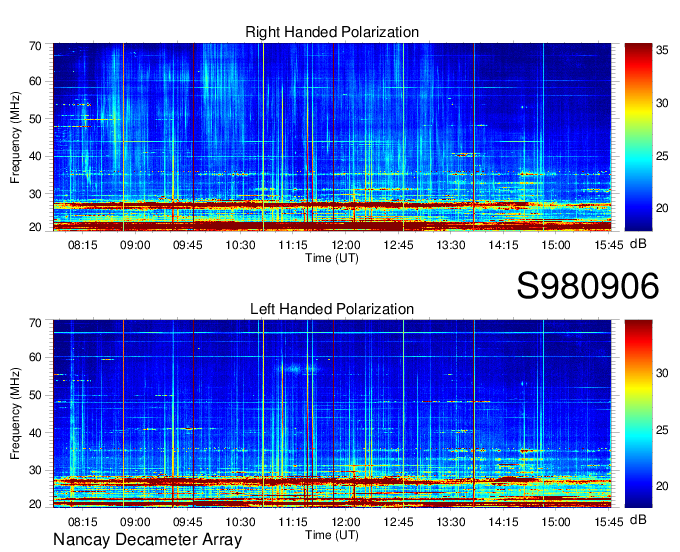680x552 pixels.
Task: Click the 30 value on the bottom color bar scale
Action: [x=662, y=373]
